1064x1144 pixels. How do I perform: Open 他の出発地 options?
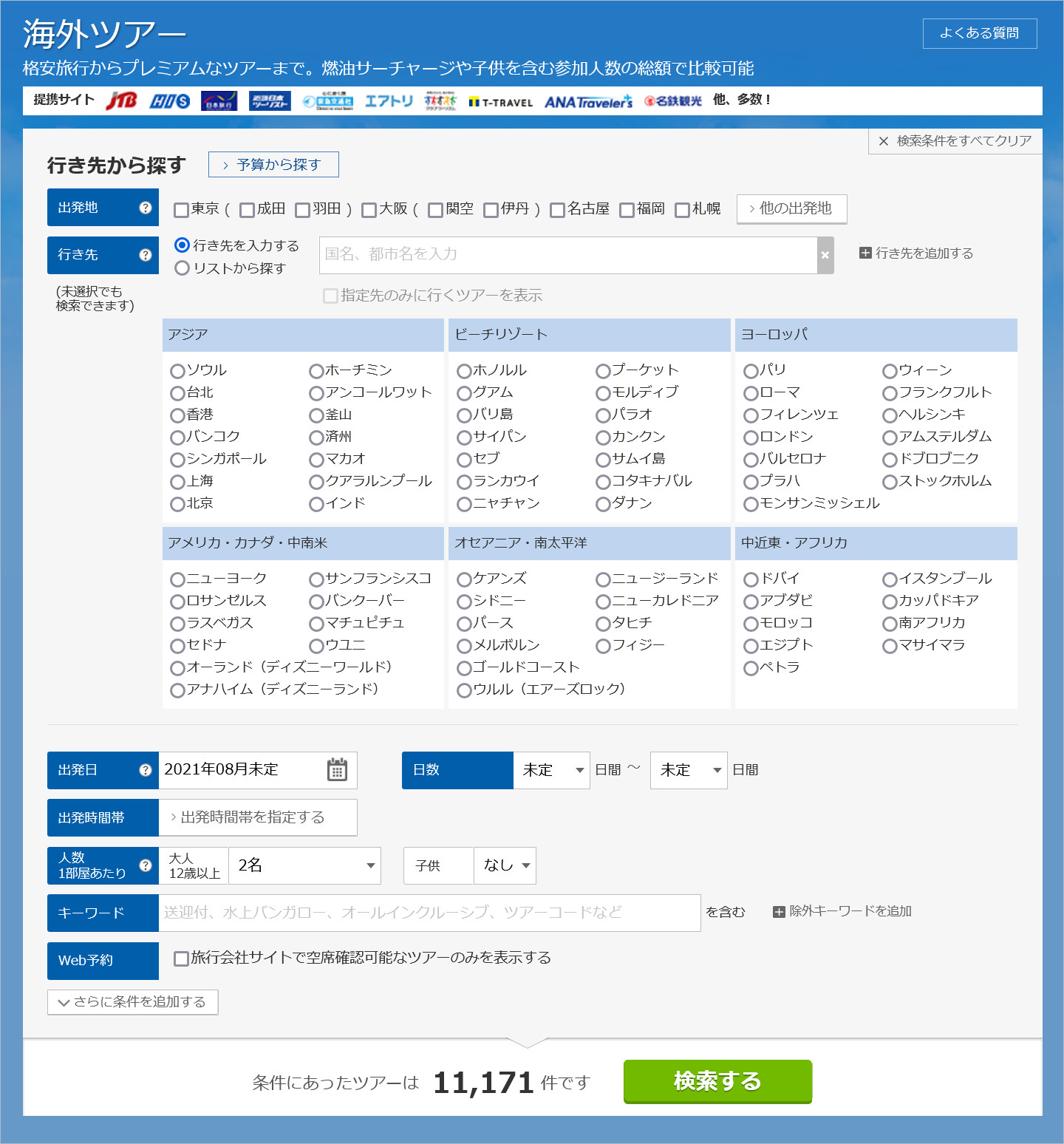point(791,209)
